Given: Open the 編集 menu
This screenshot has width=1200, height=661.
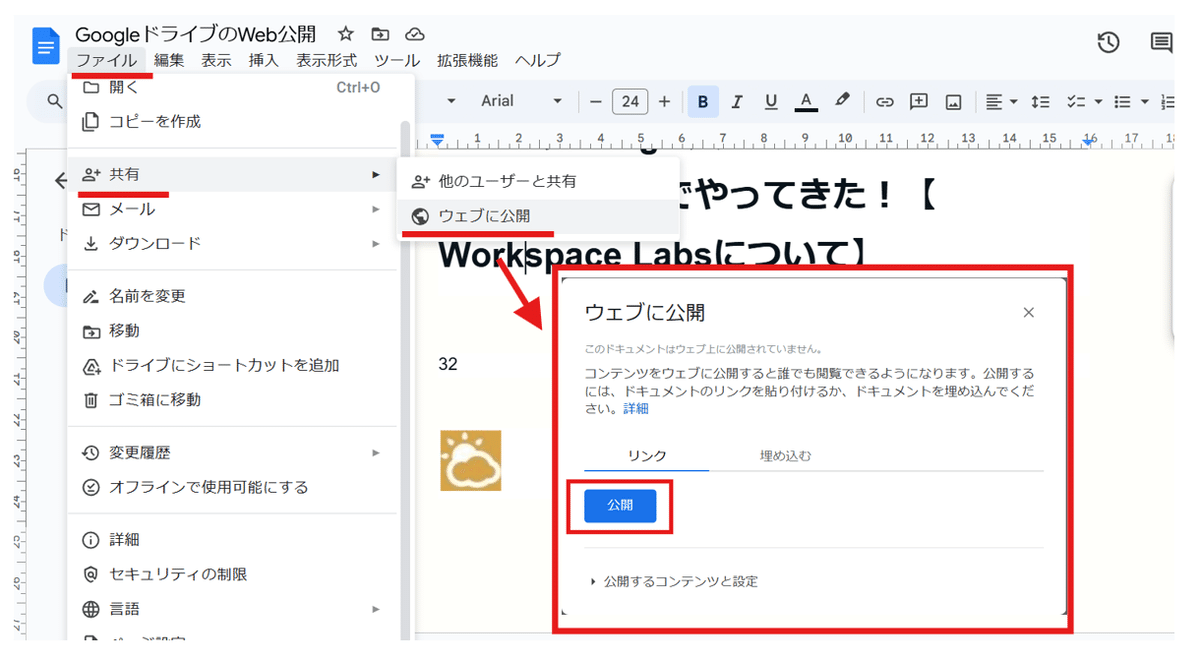Looking at the screenshot, I should (169, 60).
